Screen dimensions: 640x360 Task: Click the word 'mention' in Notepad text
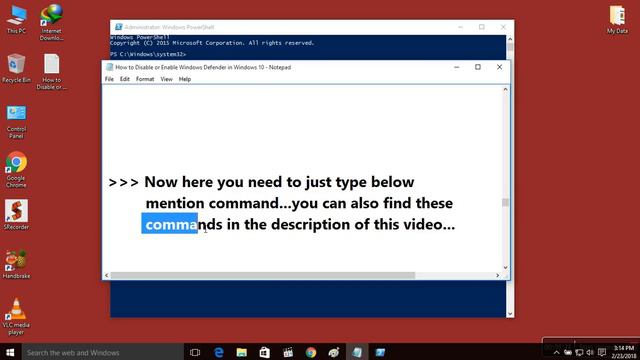click(175, 203)
